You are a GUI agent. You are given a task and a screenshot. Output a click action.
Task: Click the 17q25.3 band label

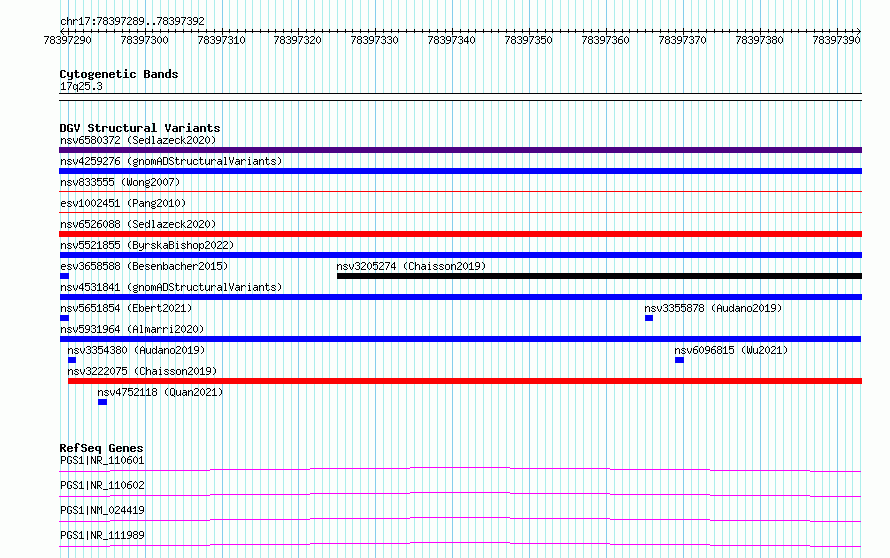pos(81,86)
